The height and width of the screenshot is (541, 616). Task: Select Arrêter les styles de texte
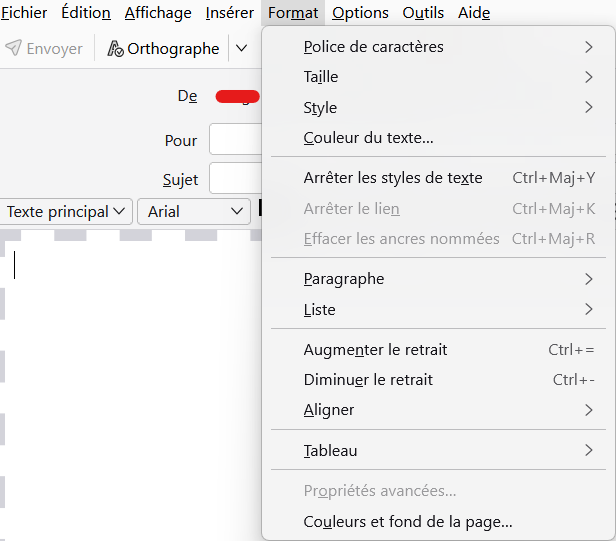tap(438, 178)
